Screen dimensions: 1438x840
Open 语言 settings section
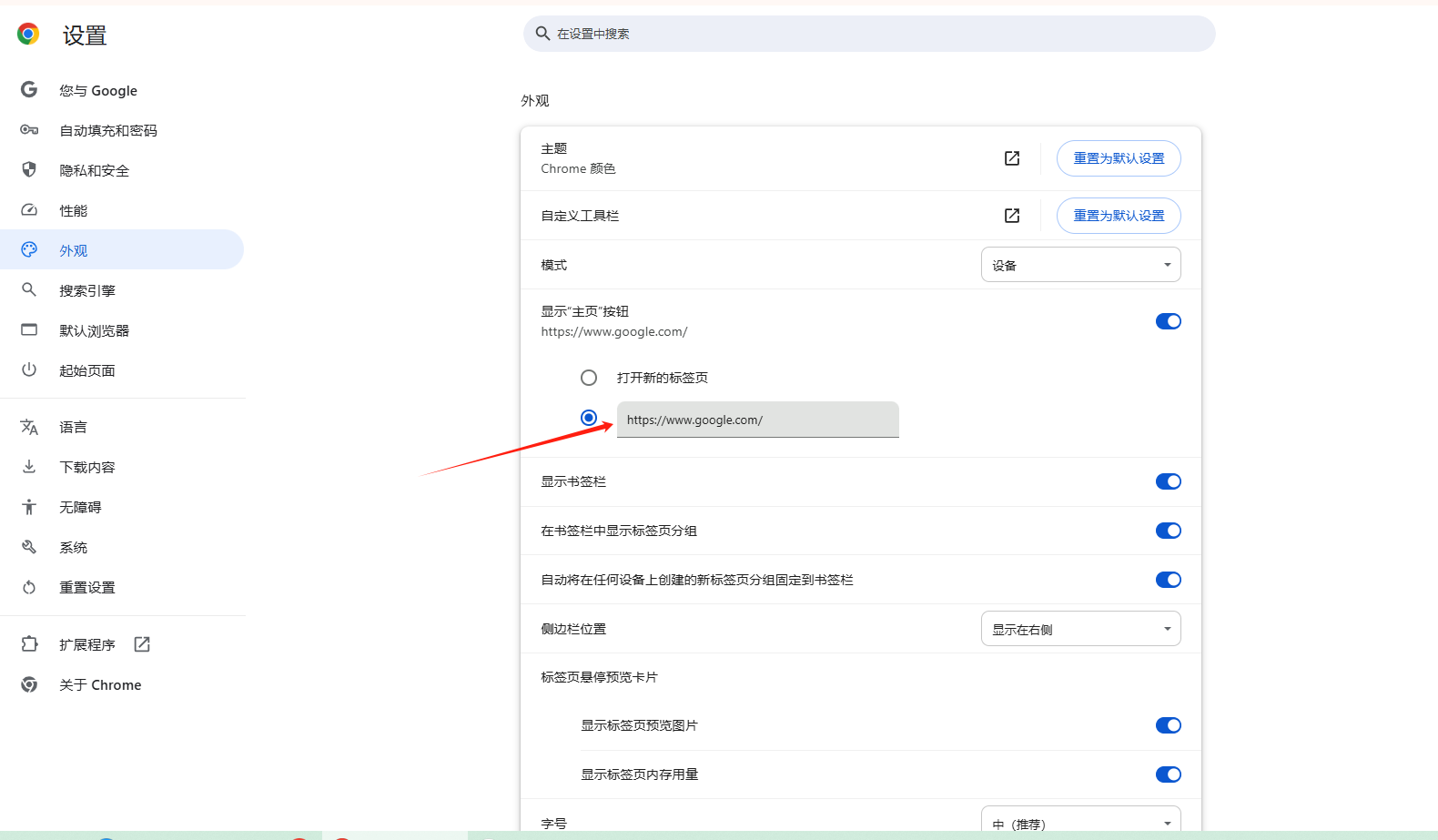pyautogui.click(x=122, y=427)
